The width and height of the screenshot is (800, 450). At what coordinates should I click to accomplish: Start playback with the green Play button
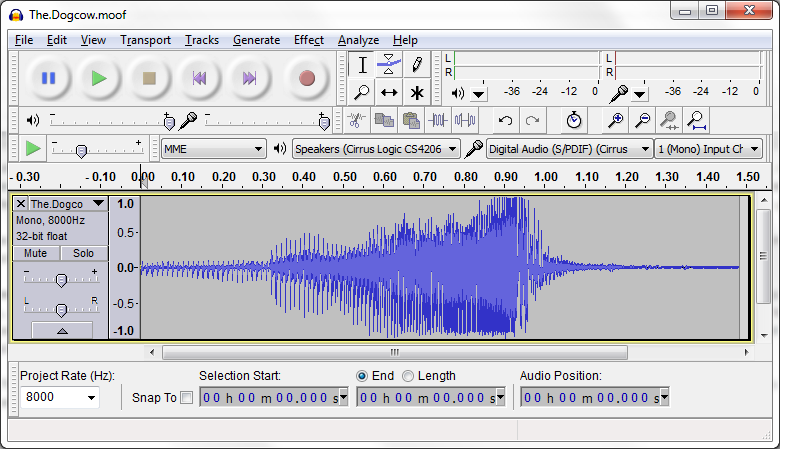click(99, 78)
